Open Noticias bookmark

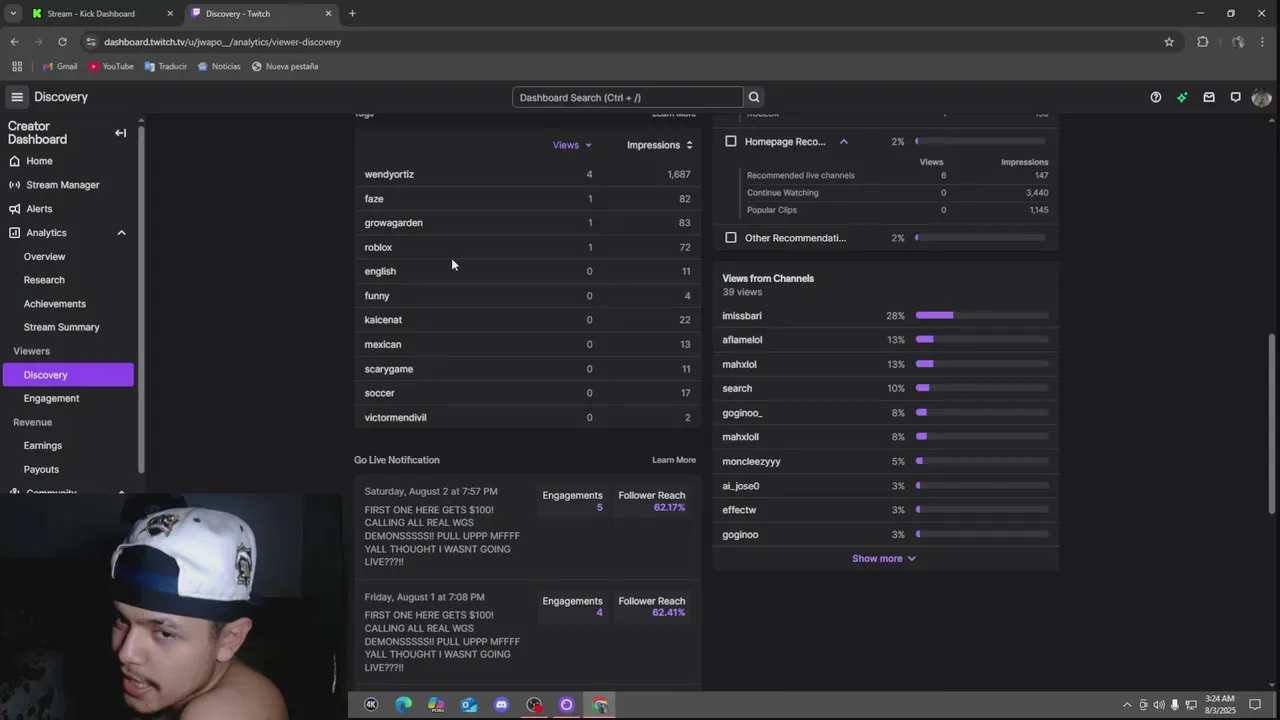click(219, 66)
